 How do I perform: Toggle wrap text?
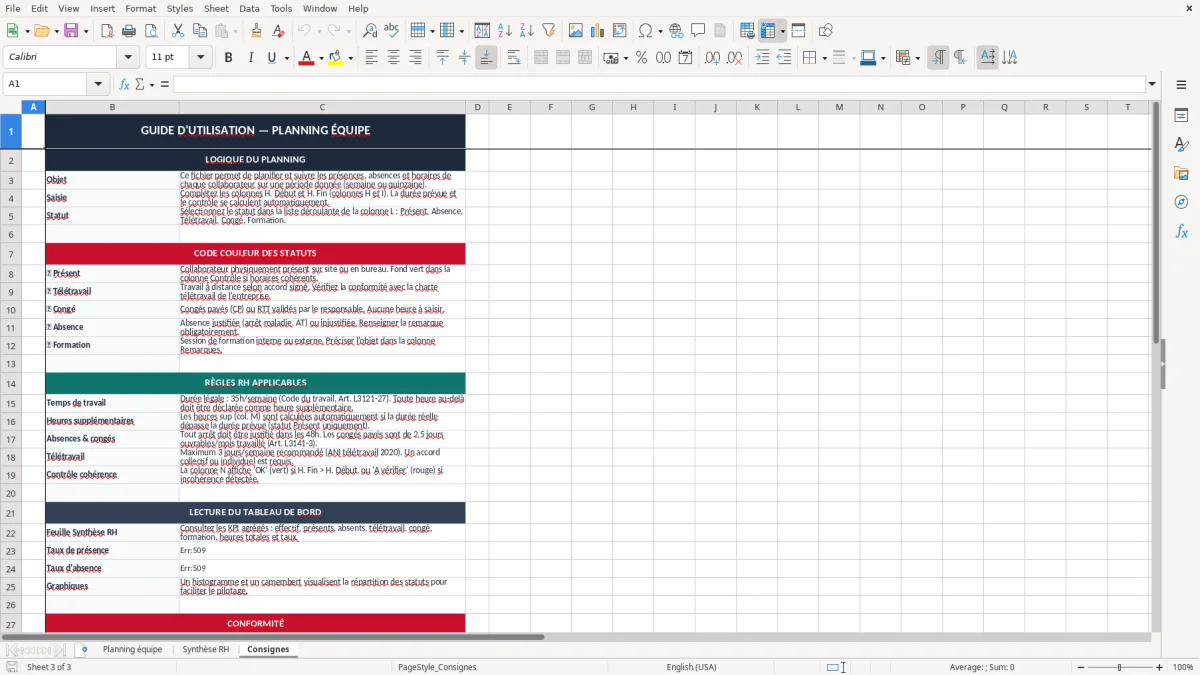tap(514, 58)
